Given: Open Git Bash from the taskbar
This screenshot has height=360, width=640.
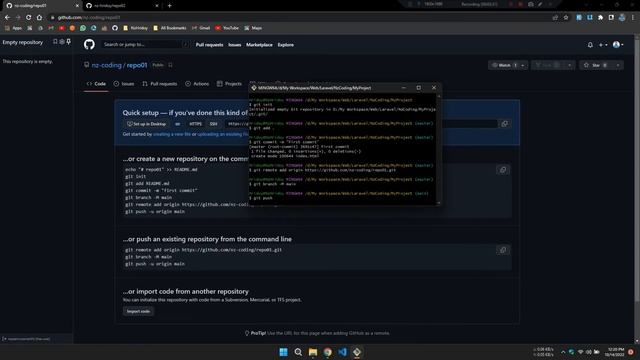Looking at the screenshot, I should coord(357,352).
